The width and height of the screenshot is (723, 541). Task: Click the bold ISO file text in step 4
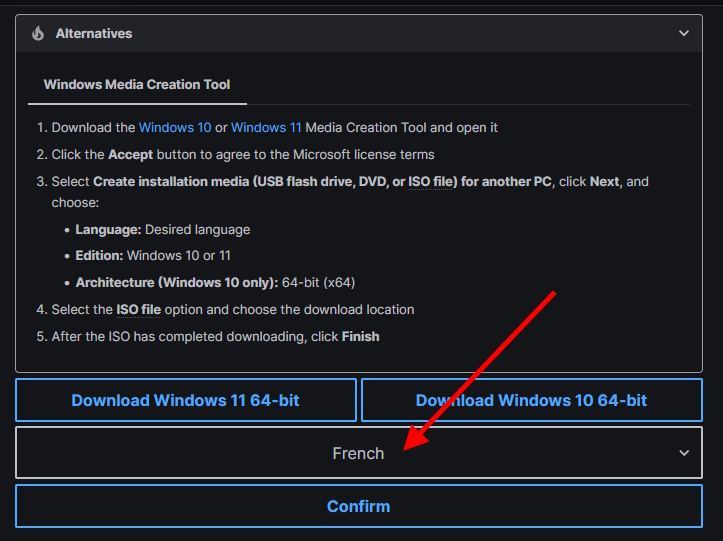pos(138,310)
